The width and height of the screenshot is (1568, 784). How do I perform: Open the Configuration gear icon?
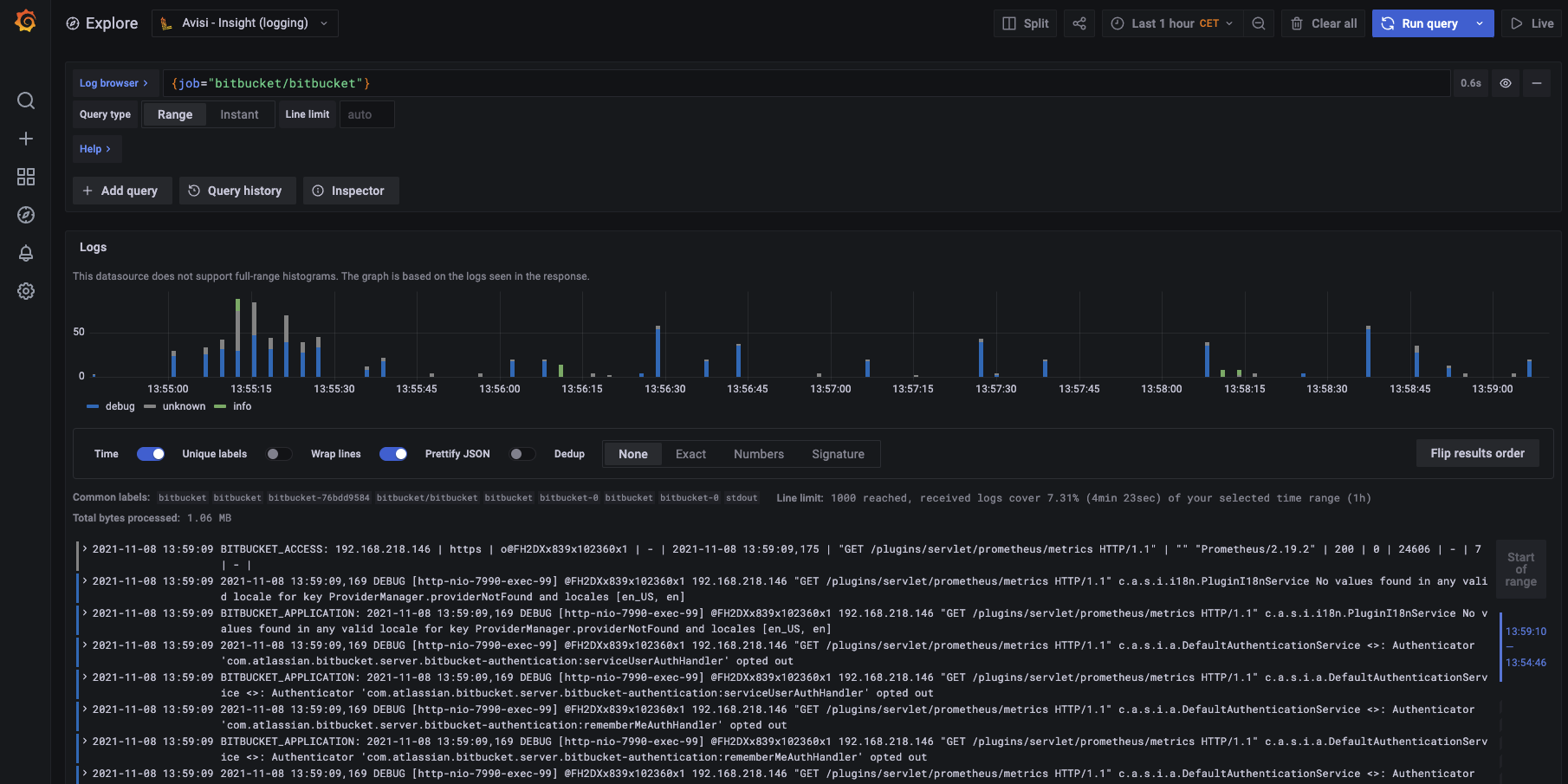[26, 291]
